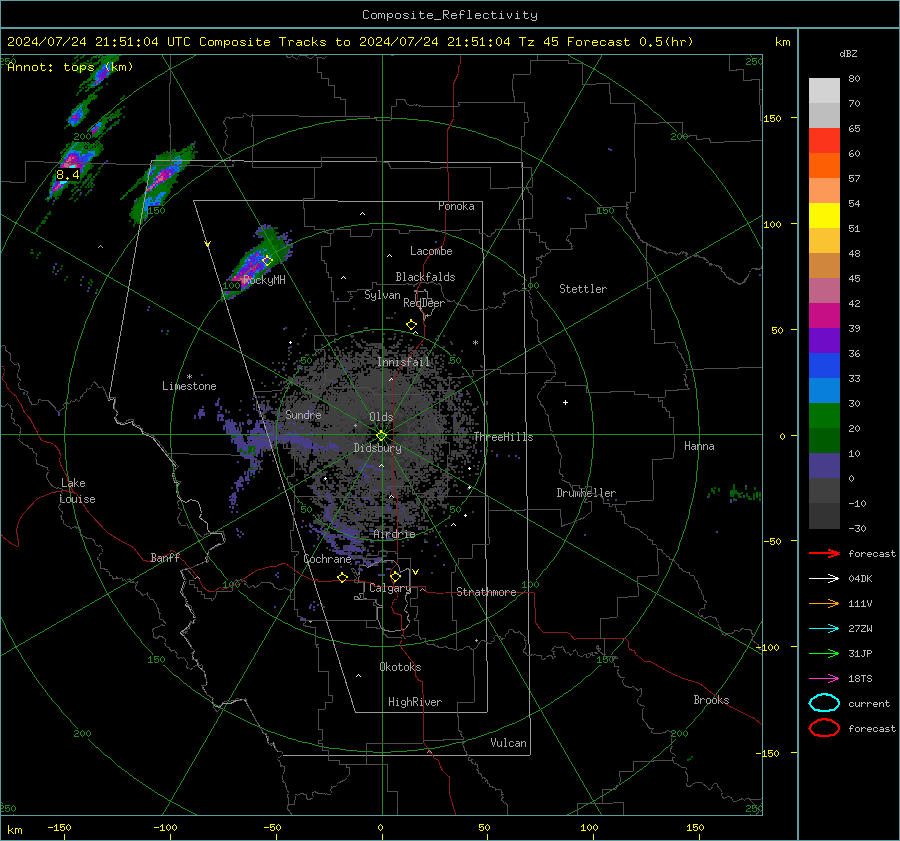The height and width of the screenshot is (841, 900).
Task: Click yellow diamond marker above Calgary label
Action: click(x=395, y=576)
